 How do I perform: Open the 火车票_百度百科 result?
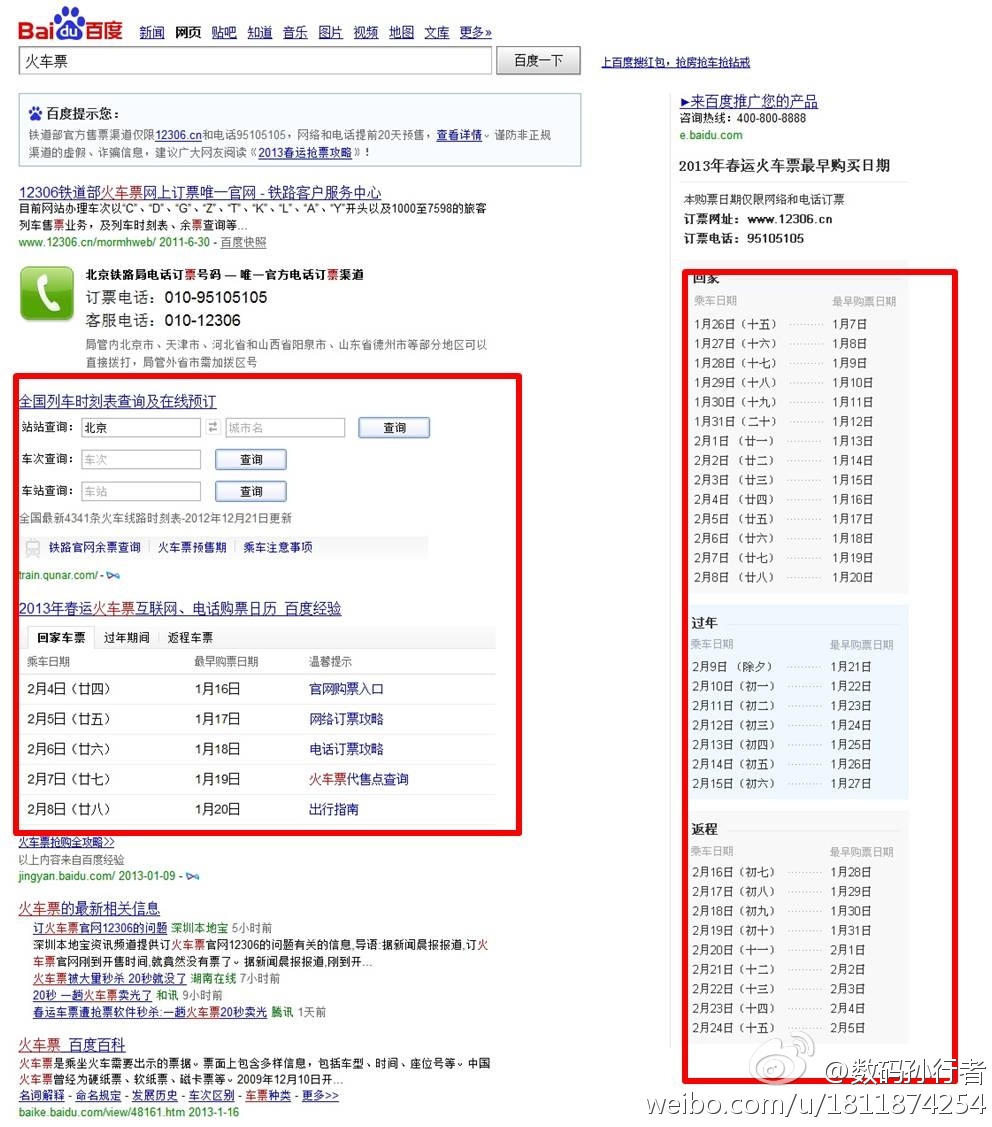pyautogui.click(x=72, y=1045)
